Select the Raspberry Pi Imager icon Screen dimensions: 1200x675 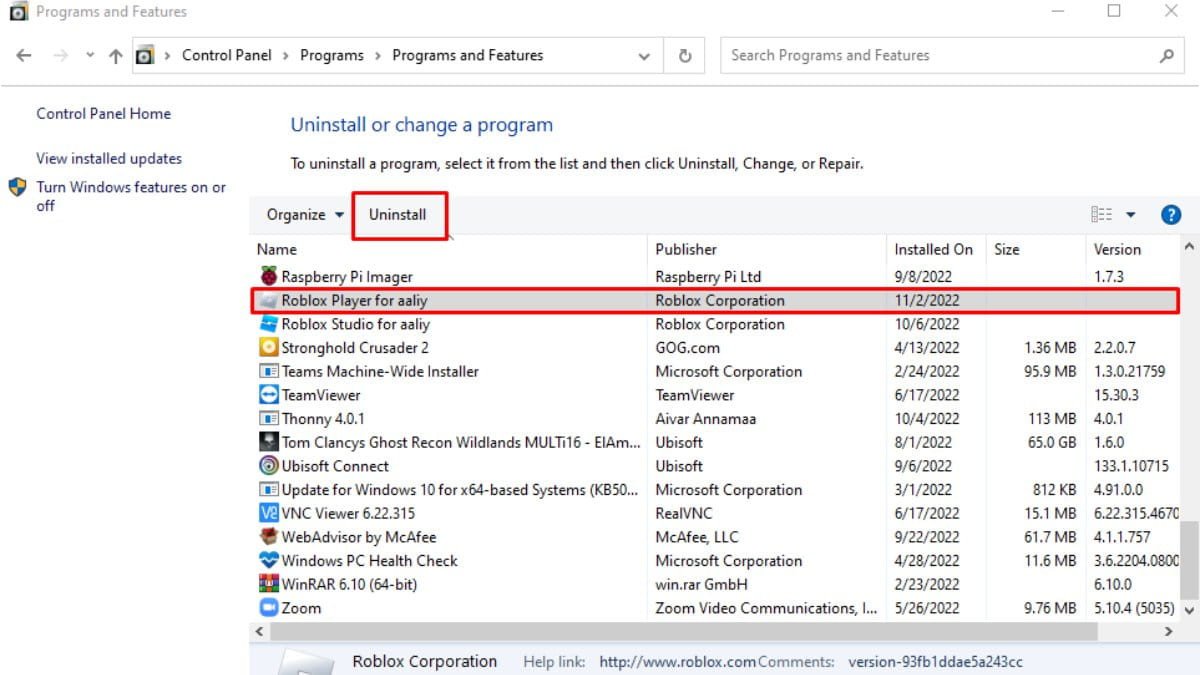268,276
